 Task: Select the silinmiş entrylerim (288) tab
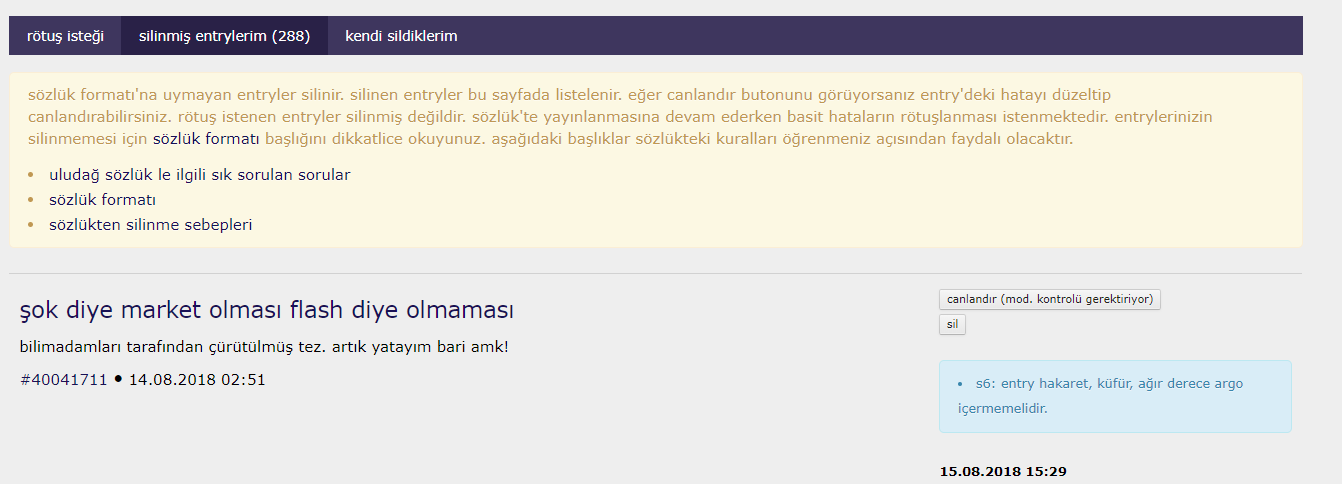pos(224,36)
